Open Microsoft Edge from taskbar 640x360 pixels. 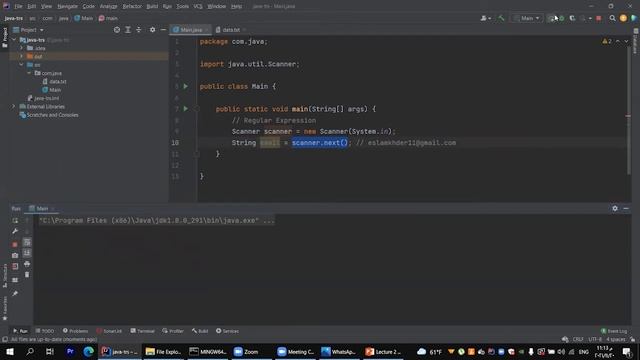89,352
